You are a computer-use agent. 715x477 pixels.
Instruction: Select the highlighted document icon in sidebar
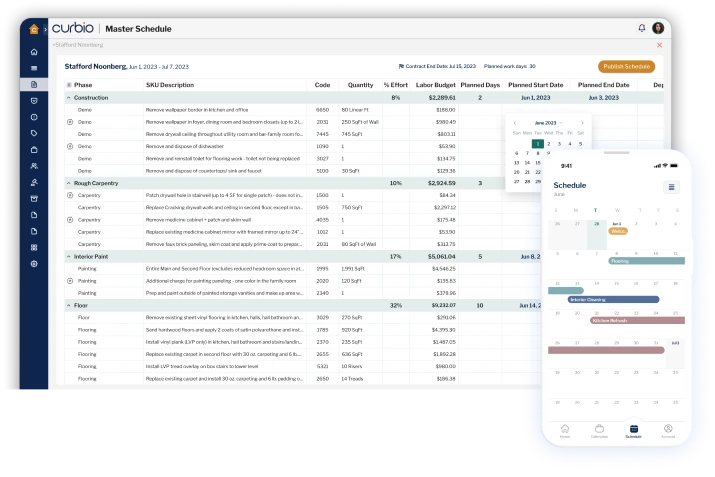click(34, 84)
